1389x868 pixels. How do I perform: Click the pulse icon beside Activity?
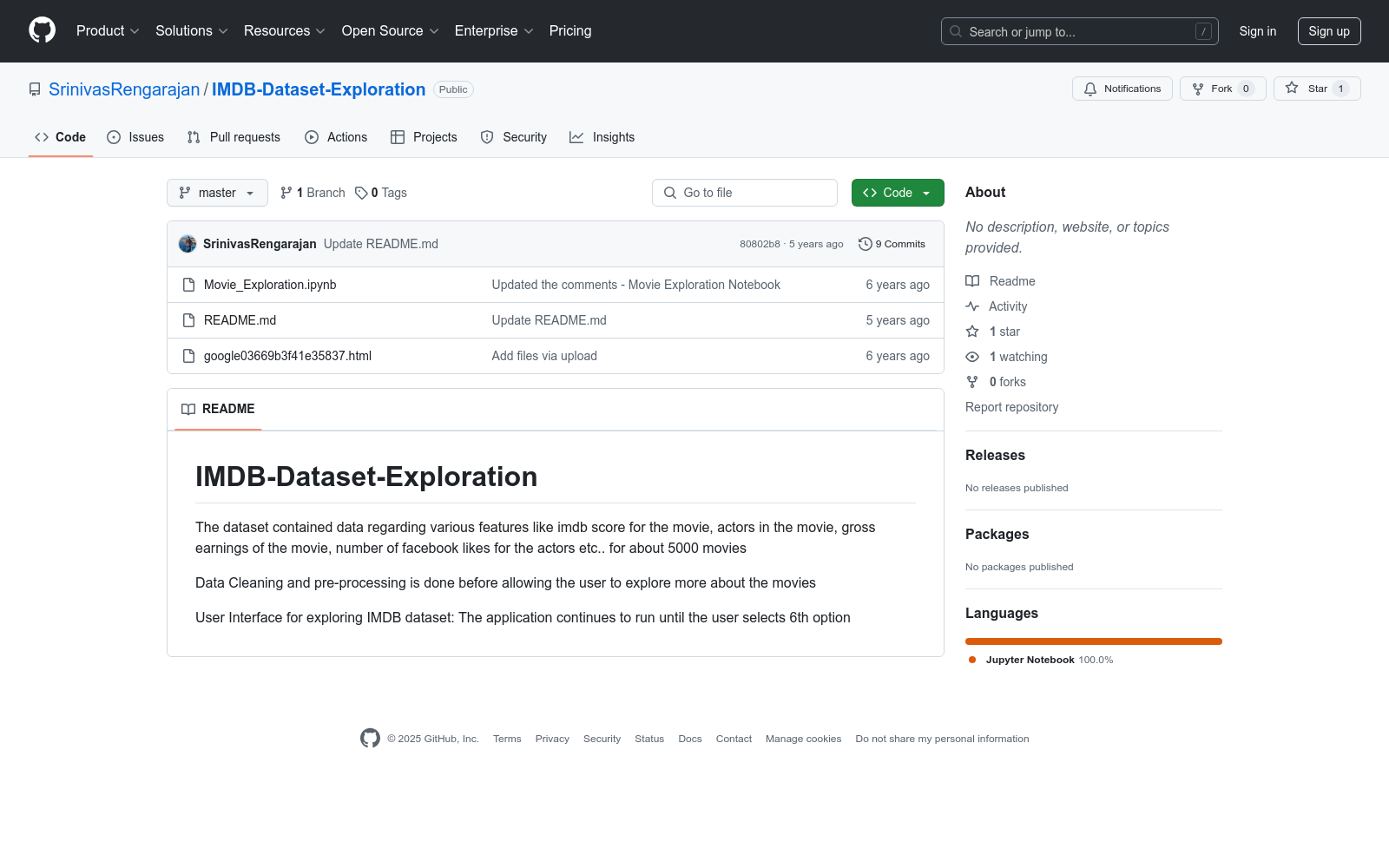coord(972,306)
